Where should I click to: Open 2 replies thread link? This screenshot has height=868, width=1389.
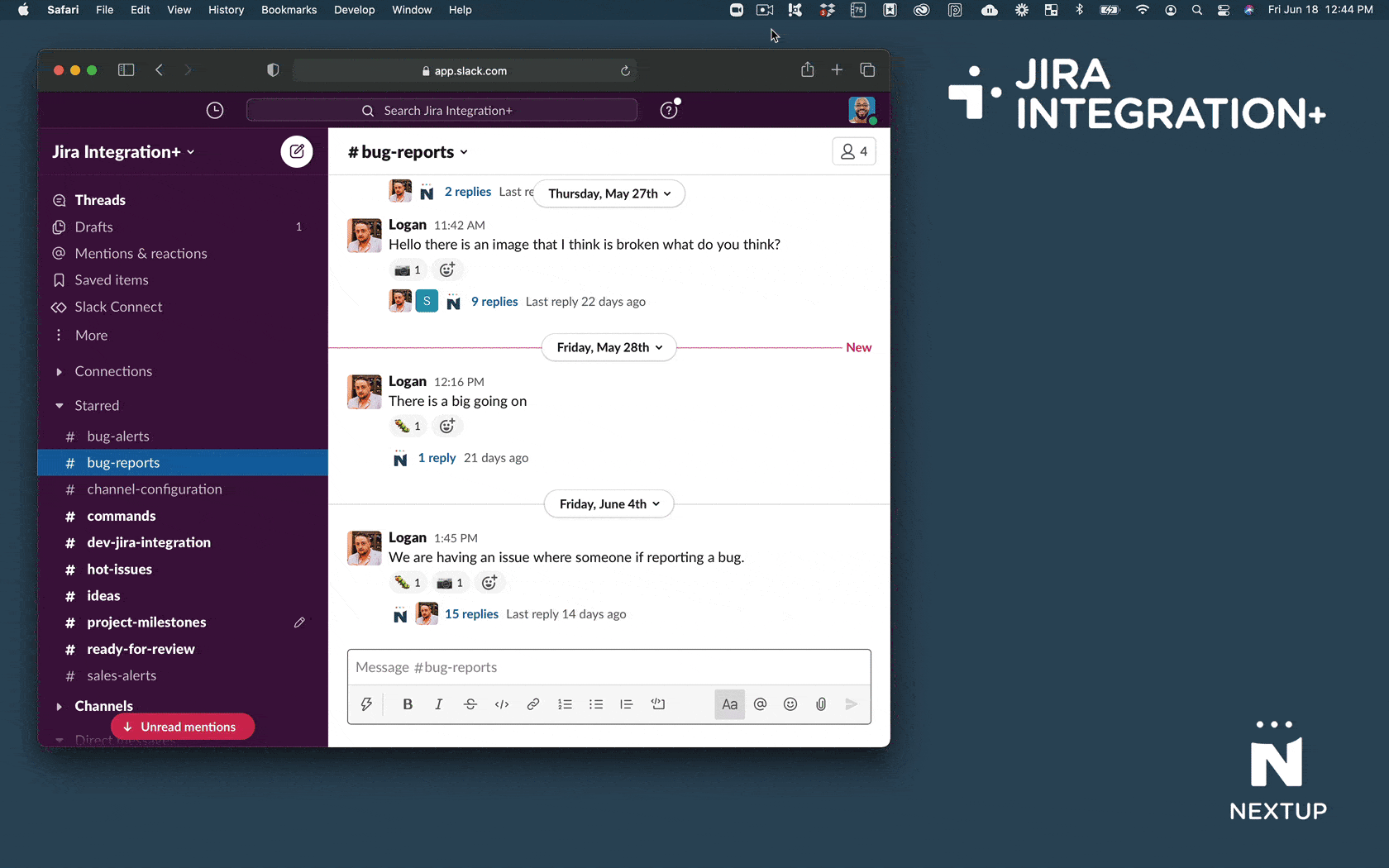(x=468, y=192)
